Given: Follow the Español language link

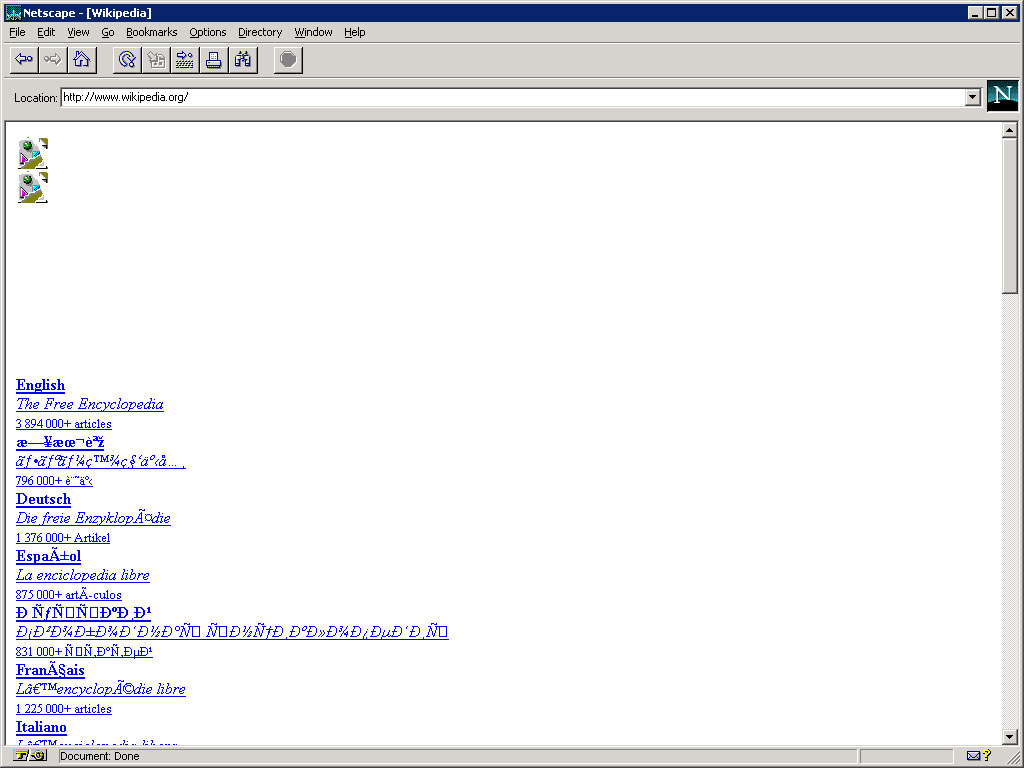Looking at the screenshot, I should coord(48,556).
